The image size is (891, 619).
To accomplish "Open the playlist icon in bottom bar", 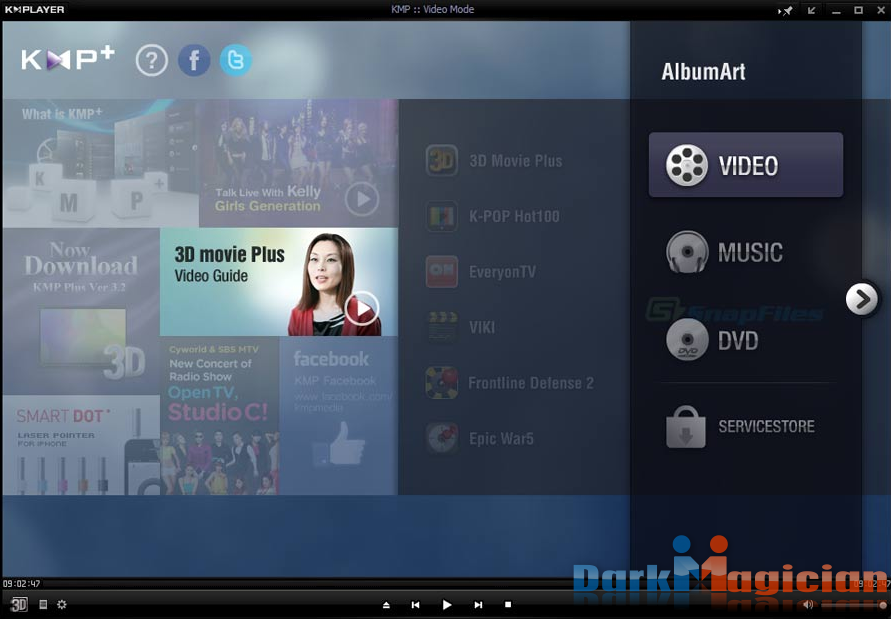I will pos(43,604).
